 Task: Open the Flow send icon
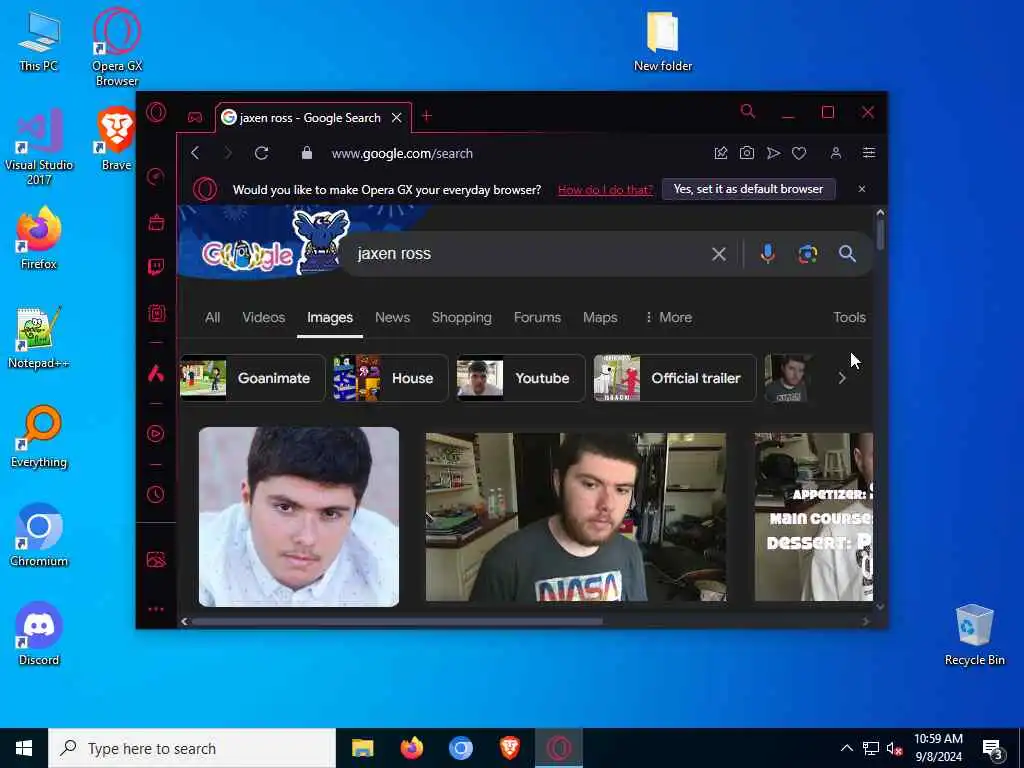click(x=773, y=153)
